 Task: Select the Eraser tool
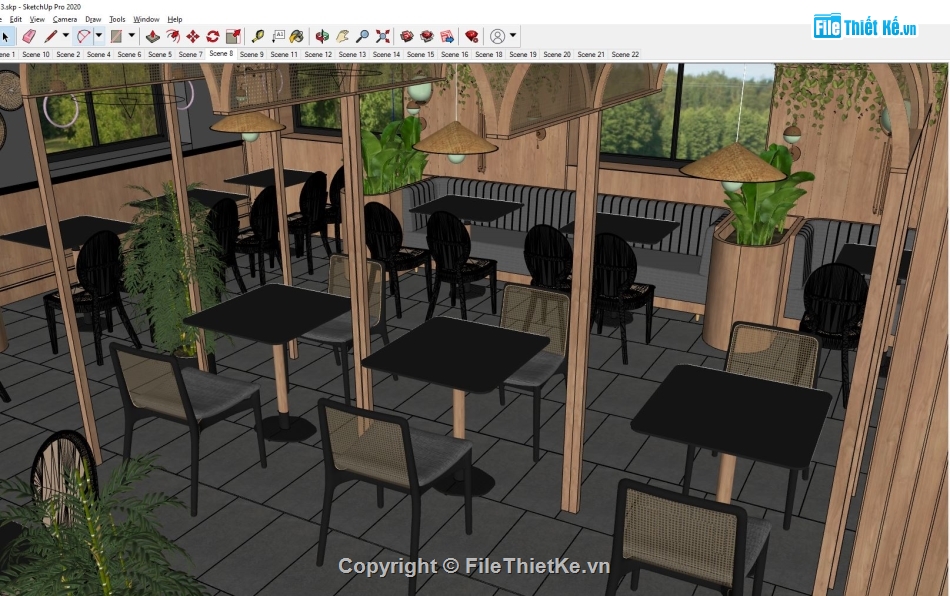29,37
